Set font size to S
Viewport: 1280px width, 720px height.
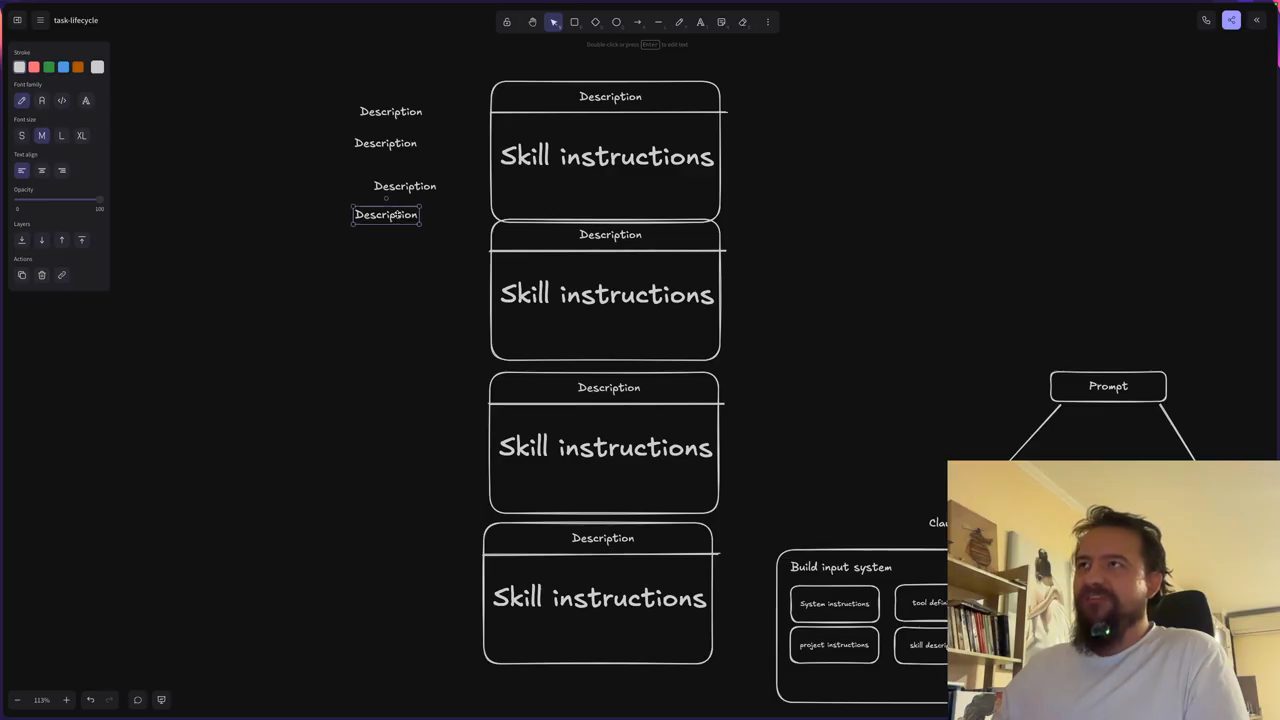22,136
